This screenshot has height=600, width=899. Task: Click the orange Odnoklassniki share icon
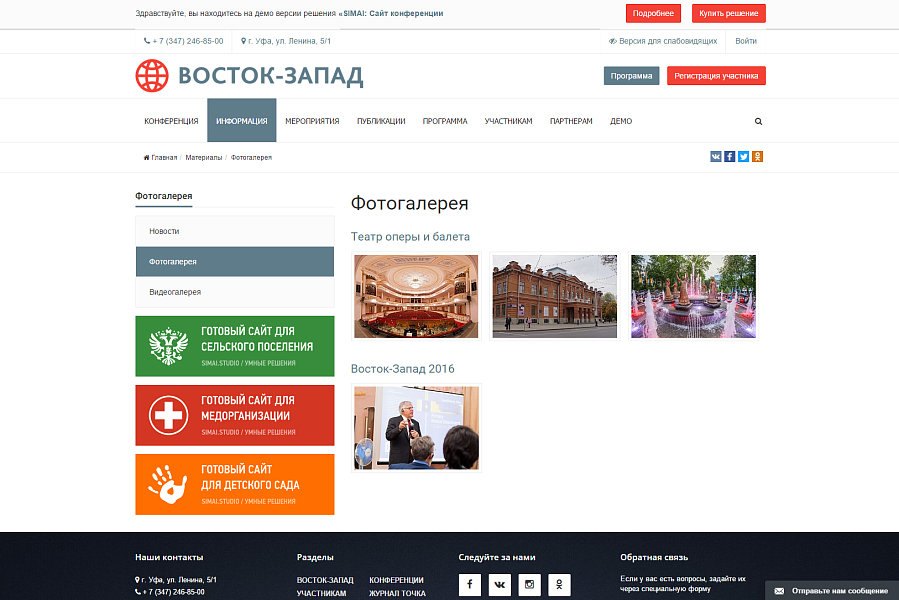(757, 157)
